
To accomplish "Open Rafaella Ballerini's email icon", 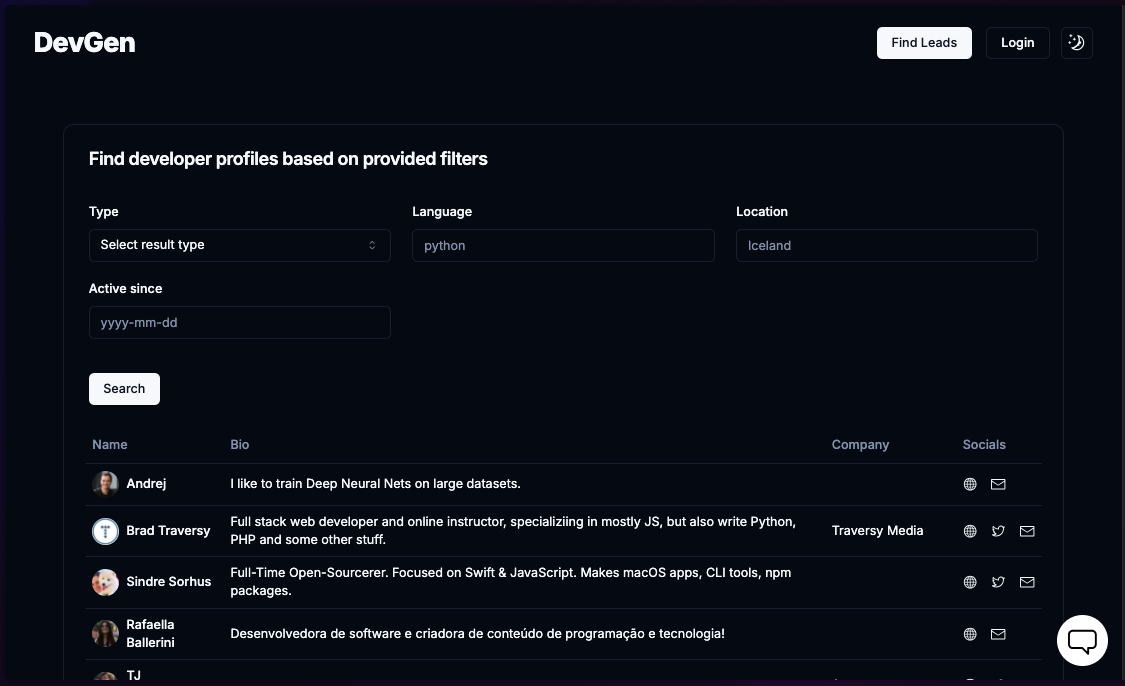I will 998,634.
